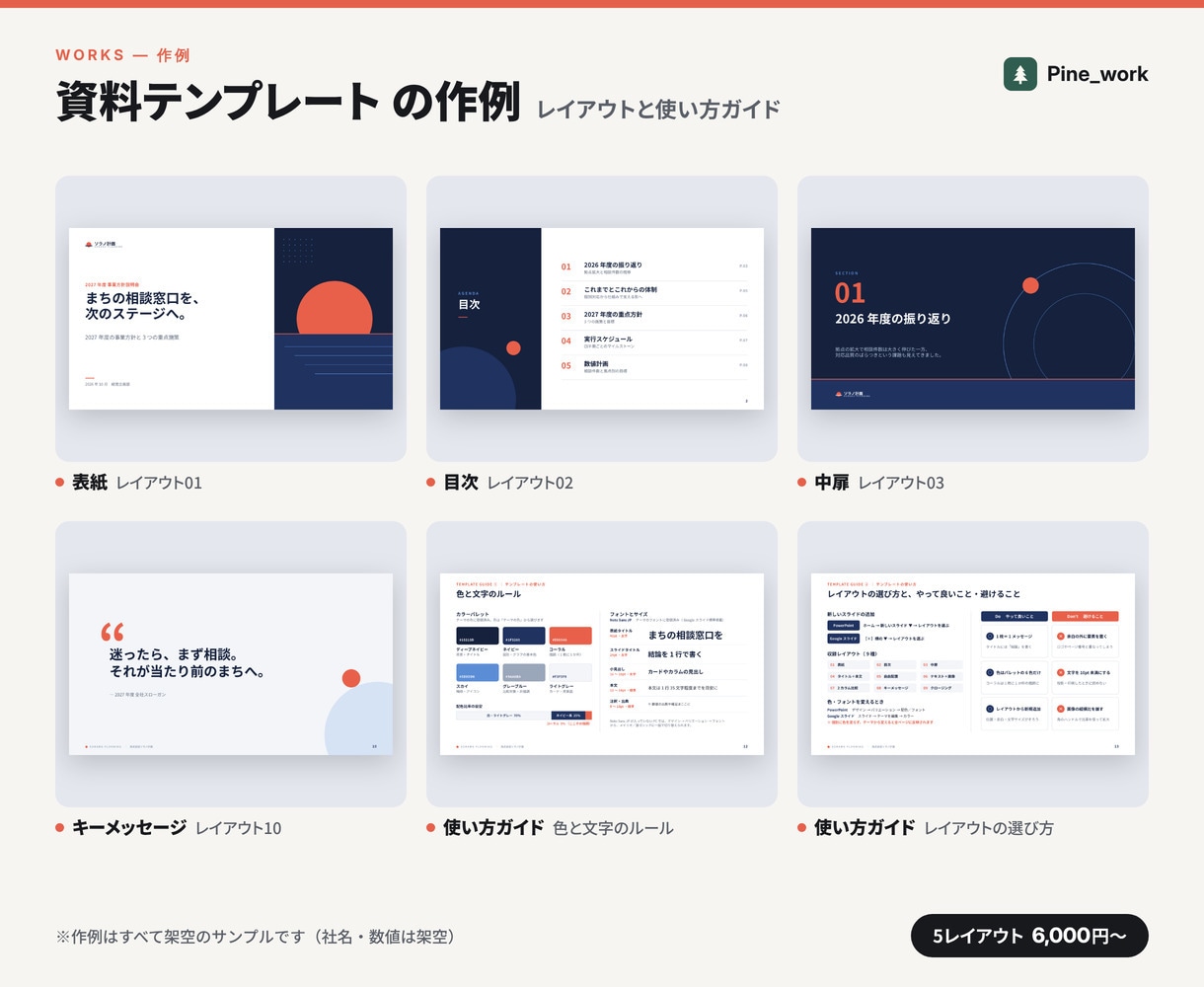Select agenda item 03 2027年度の重点方針
This screenshot has width=1204, height=987.
point(654,316)
